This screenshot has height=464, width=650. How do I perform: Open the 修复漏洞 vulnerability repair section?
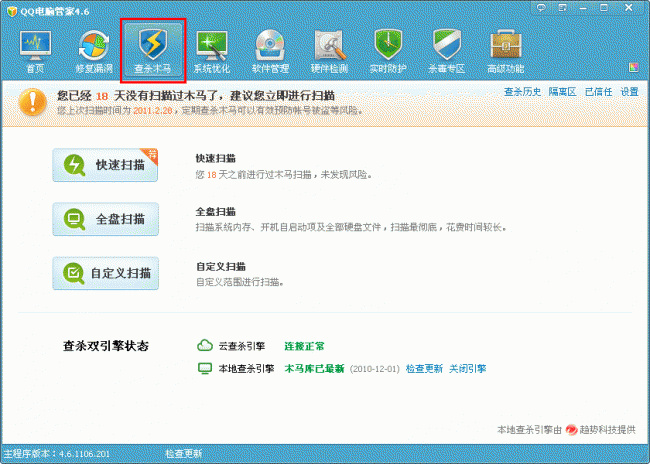(x=94, y=52)
